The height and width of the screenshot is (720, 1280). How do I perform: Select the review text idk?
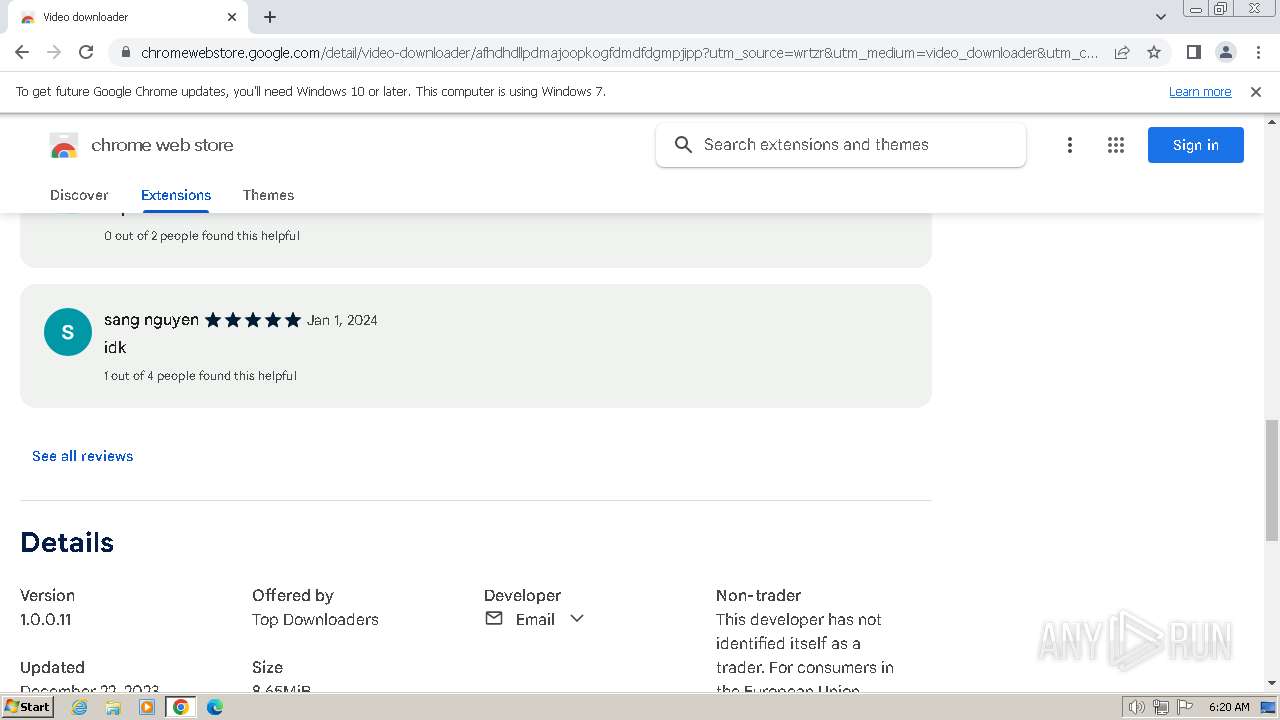pos(115,347)
